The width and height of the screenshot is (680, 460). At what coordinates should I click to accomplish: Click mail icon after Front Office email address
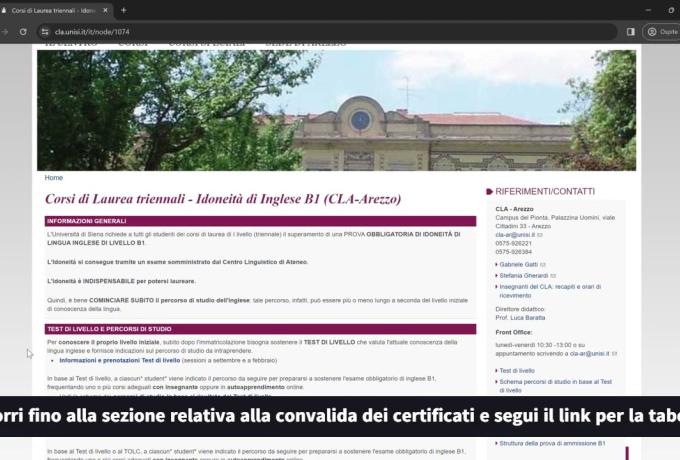tap(614, 354)
